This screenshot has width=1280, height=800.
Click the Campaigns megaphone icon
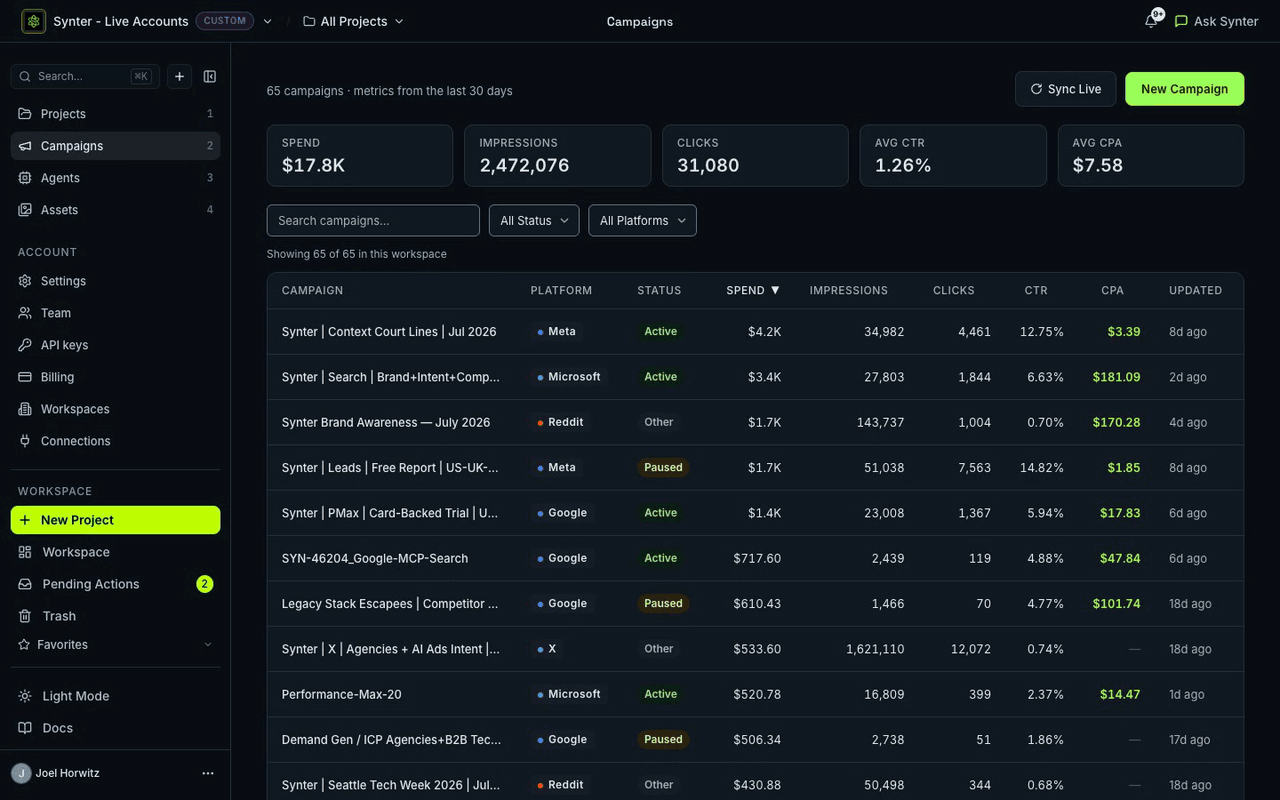(25, 146)
